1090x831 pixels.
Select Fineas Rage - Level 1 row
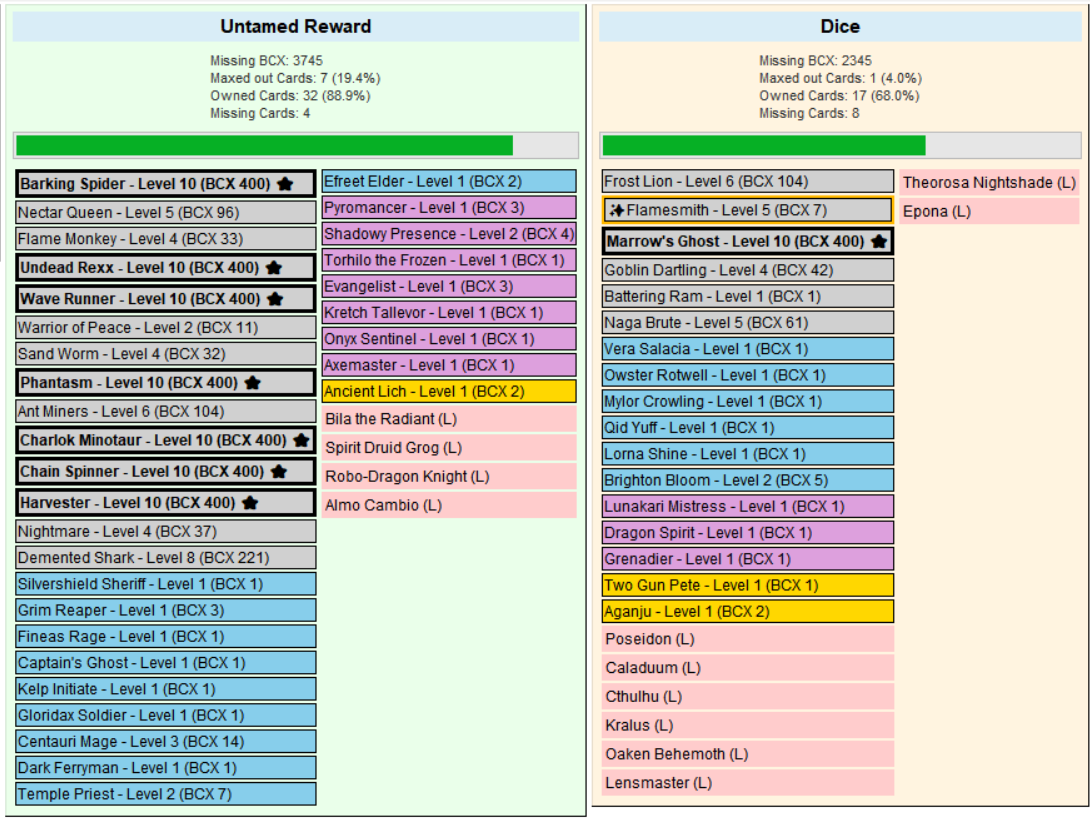coord(166,636)
